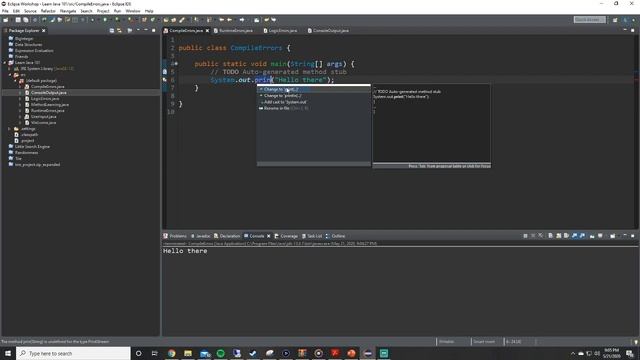This screenshot has width=640, height=360.
Task: Collapse the Learn Java 101 project
Action: [x=4, y=63]
